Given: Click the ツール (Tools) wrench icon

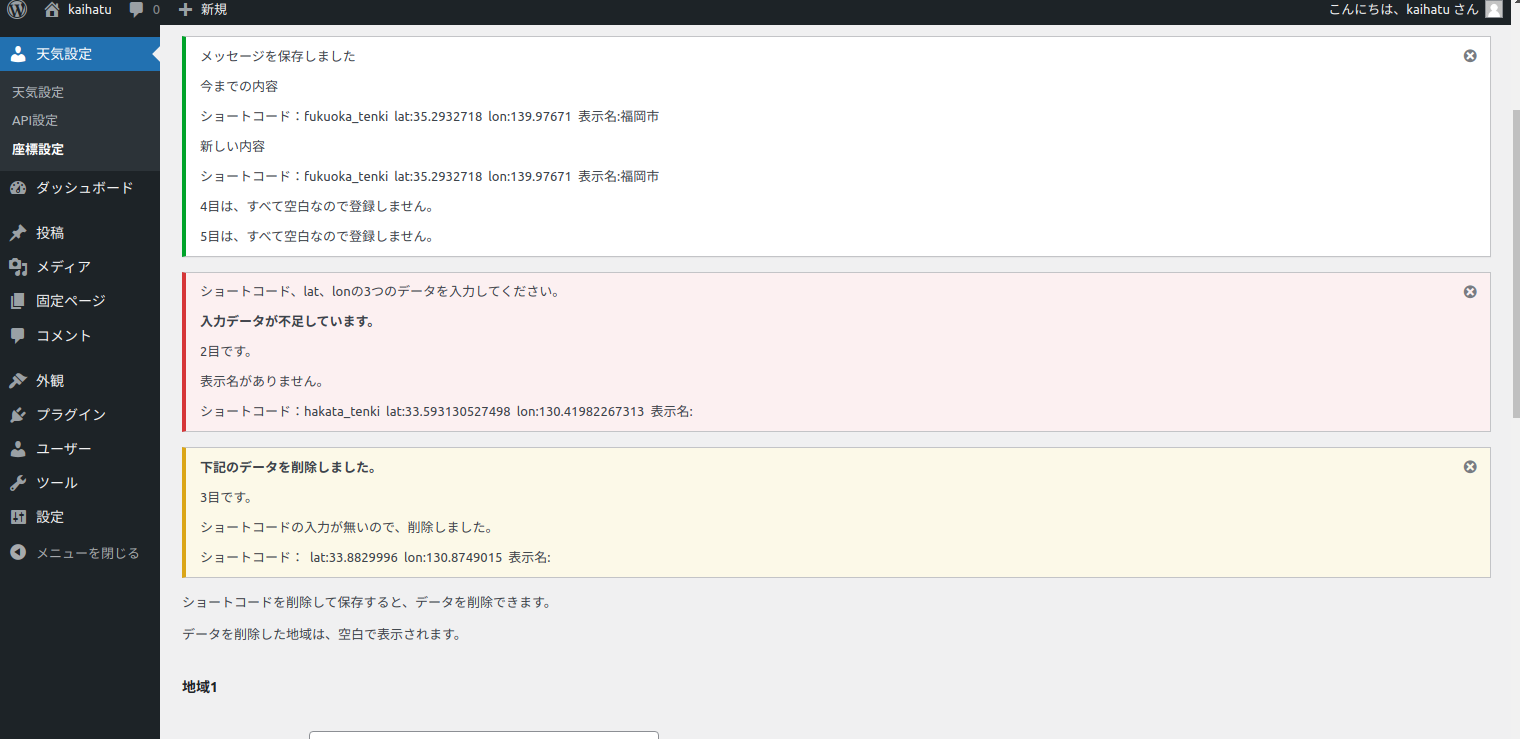Looking at the screenshot, I should [17, 482].
